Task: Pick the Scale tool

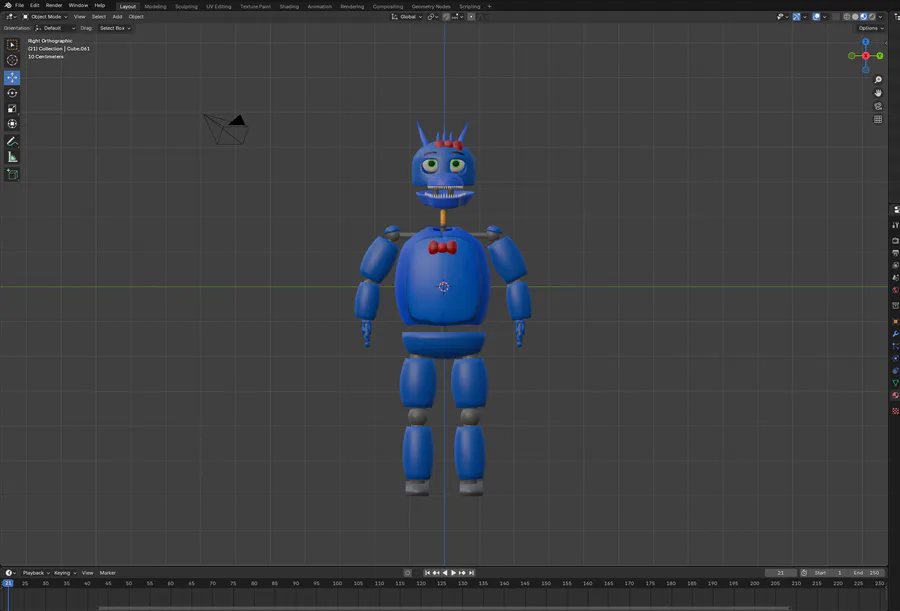Action: point(12,109)
